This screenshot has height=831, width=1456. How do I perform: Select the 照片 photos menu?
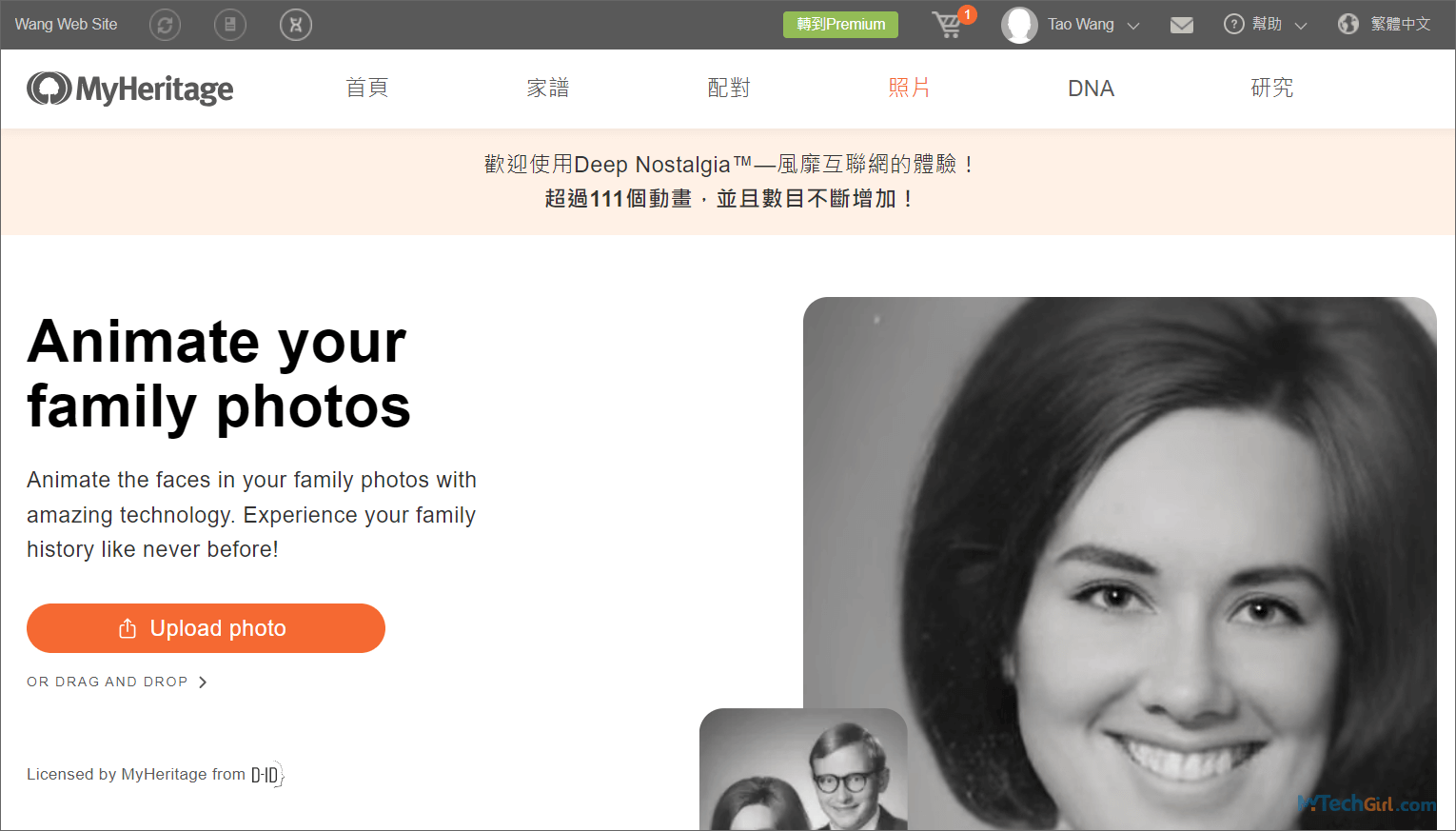click(x=910, y=89)
